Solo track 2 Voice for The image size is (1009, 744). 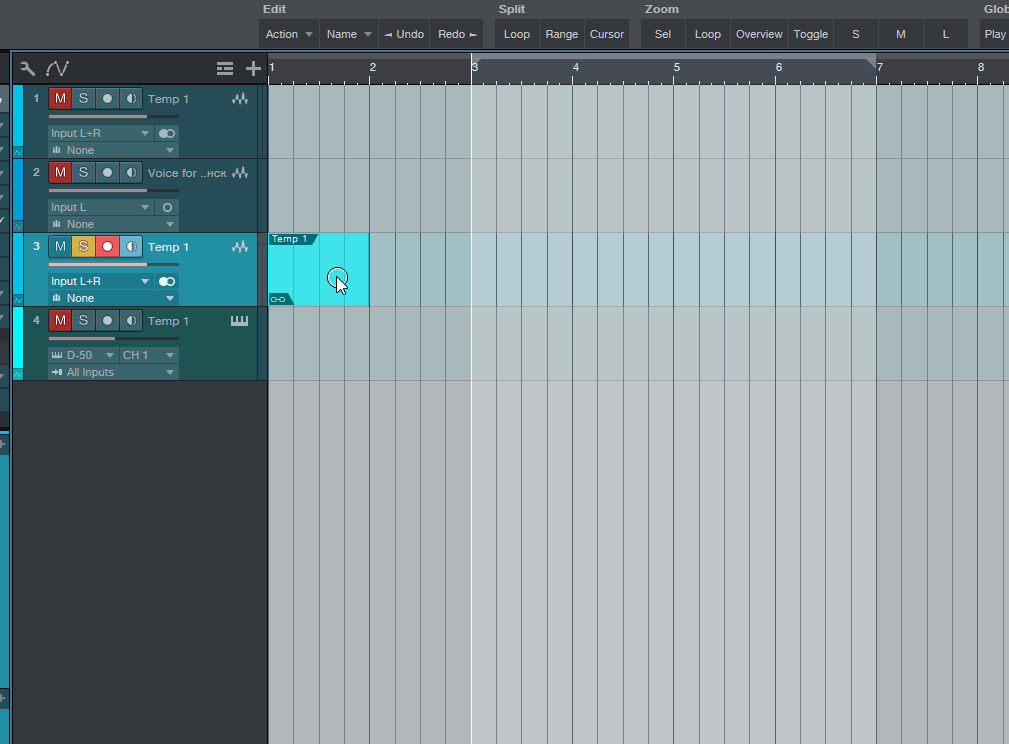[x=83, y=172]
